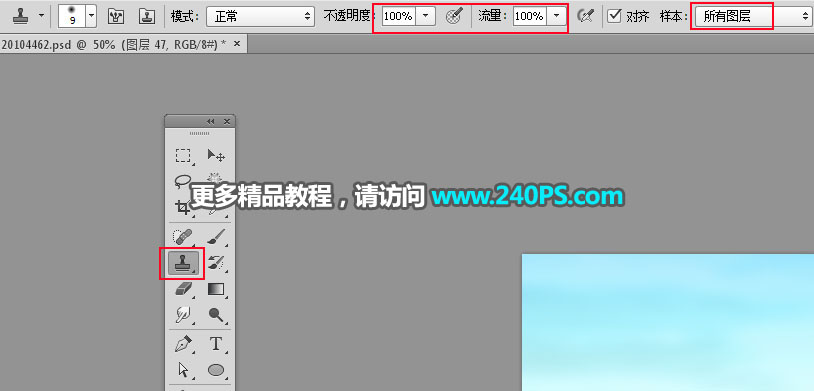Open the Clone Stamp tool preset picker
The width and height of the screenshot is (814, 391).
(19, 16)
